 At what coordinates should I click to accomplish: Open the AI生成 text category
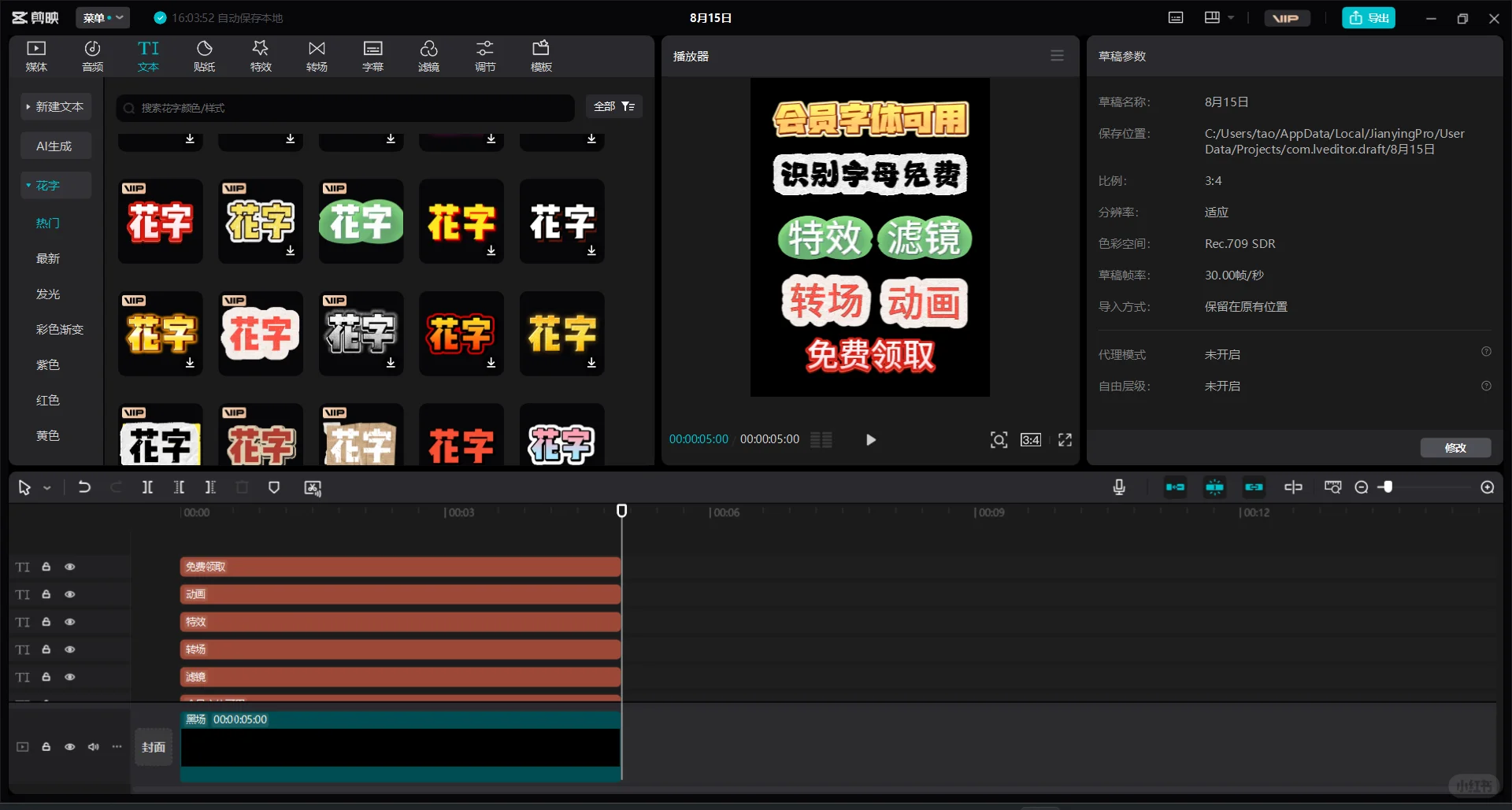coord(55,146)
